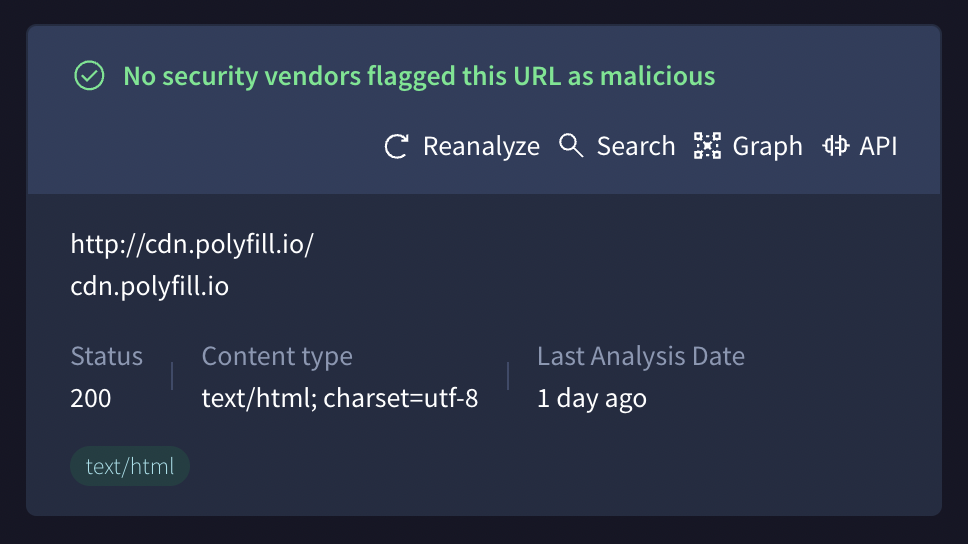Click the Reanalyze circular arrow icon

point(396,146)
